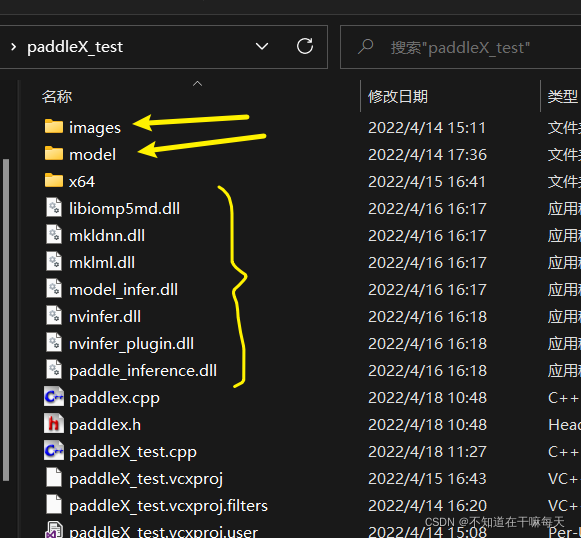The width and height of the screenshot is (581, 538).
Task: Click the date 2022/4/14 15:11
Action: coord(426,128)
